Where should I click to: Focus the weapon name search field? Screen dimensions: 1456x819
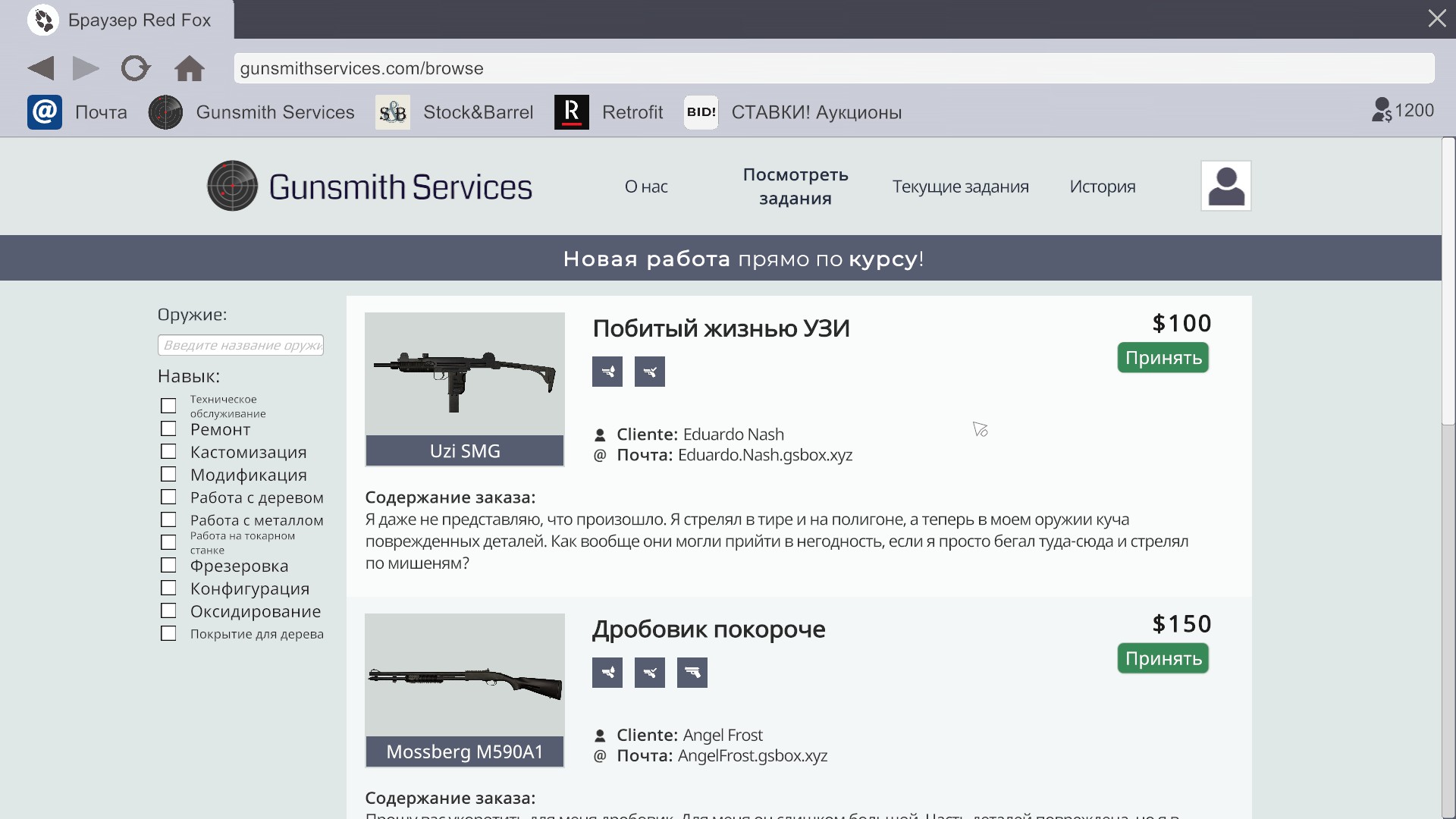pyautogui.click(x=240, y=345)
